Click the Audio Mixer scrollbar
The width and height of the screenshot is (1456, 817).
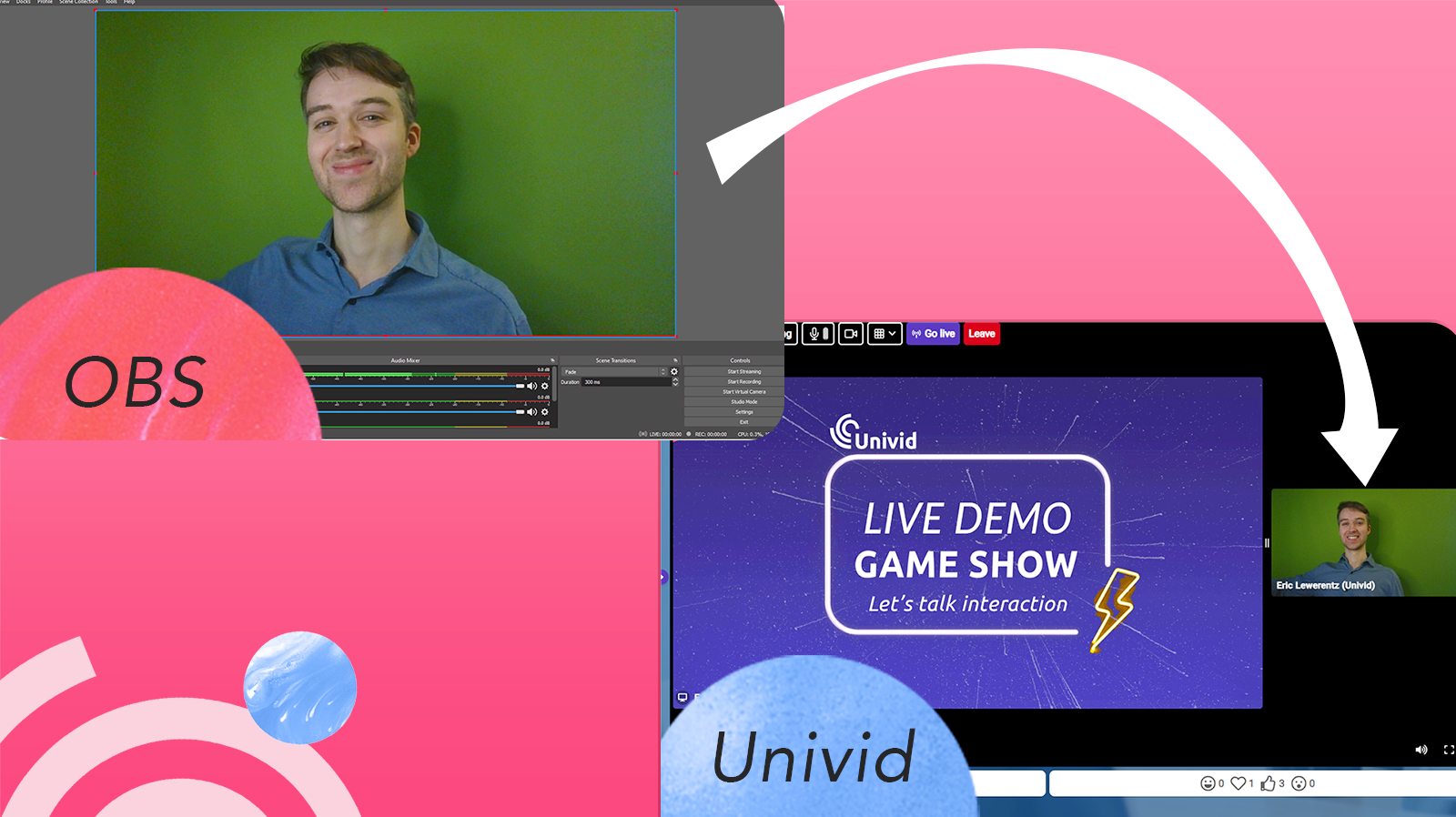(555, 384)
